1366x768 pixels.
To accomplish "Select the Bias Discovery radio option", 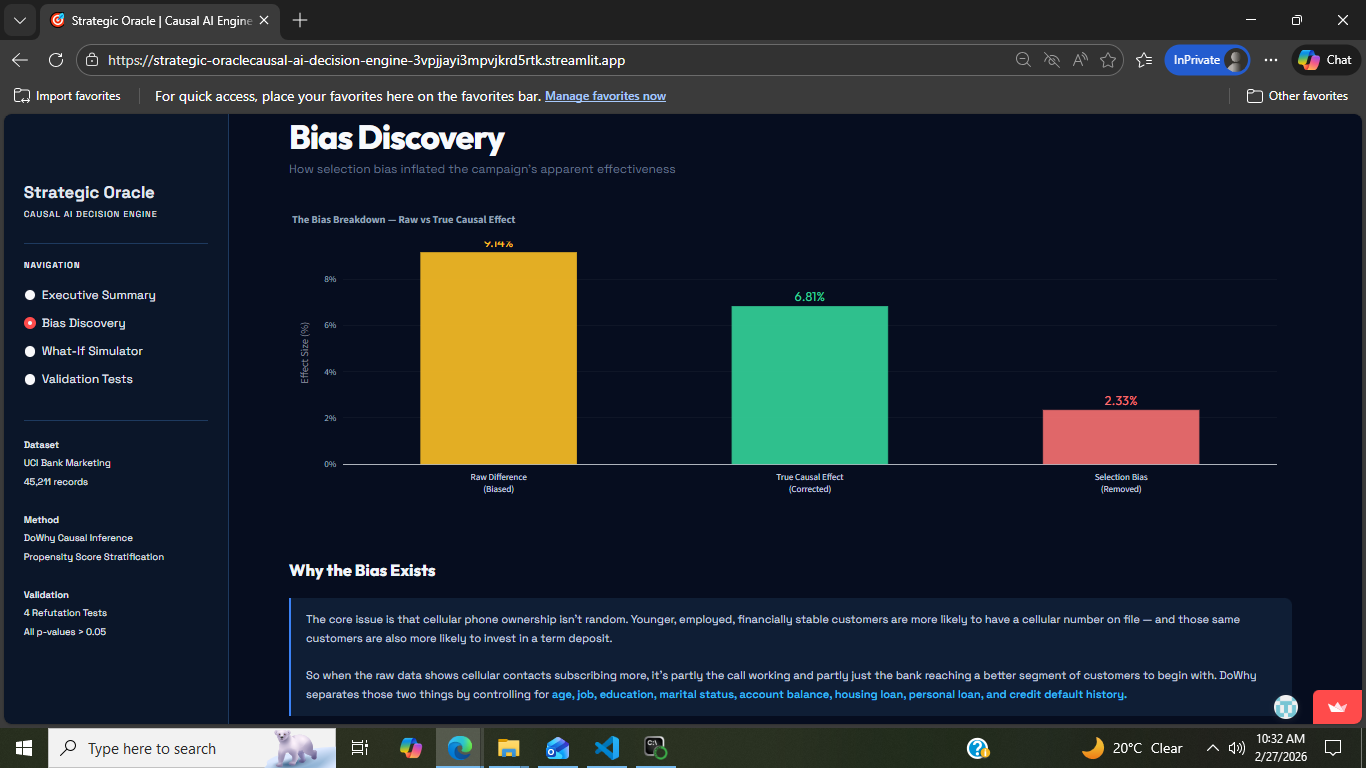I will (x=75, y=323).
